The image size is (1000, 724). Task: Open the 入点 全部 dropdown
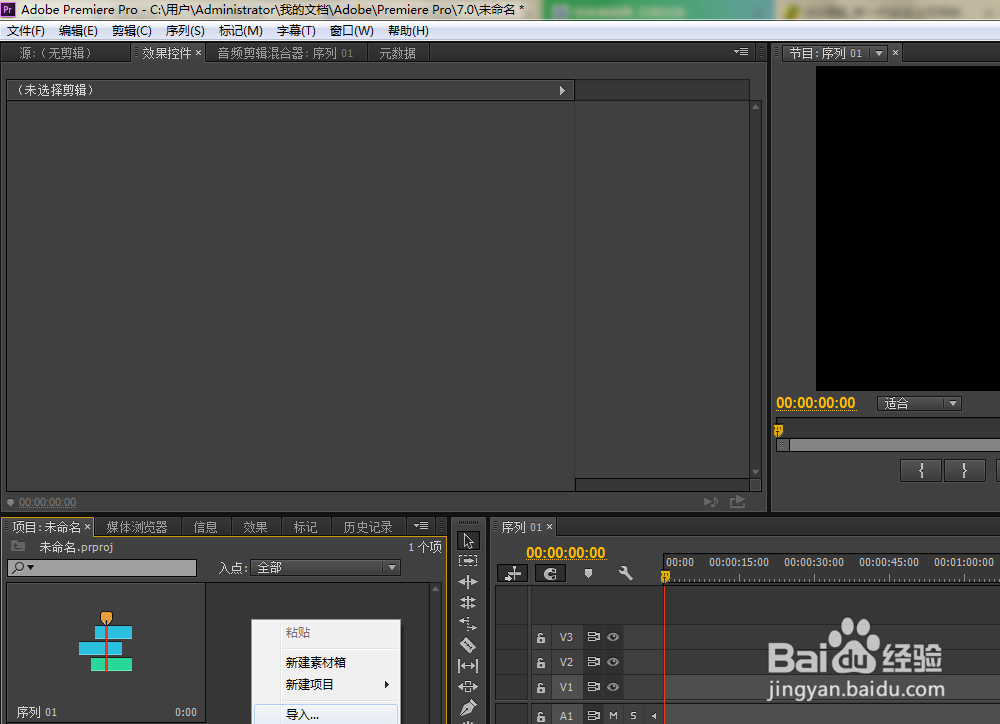coord(325,567)
